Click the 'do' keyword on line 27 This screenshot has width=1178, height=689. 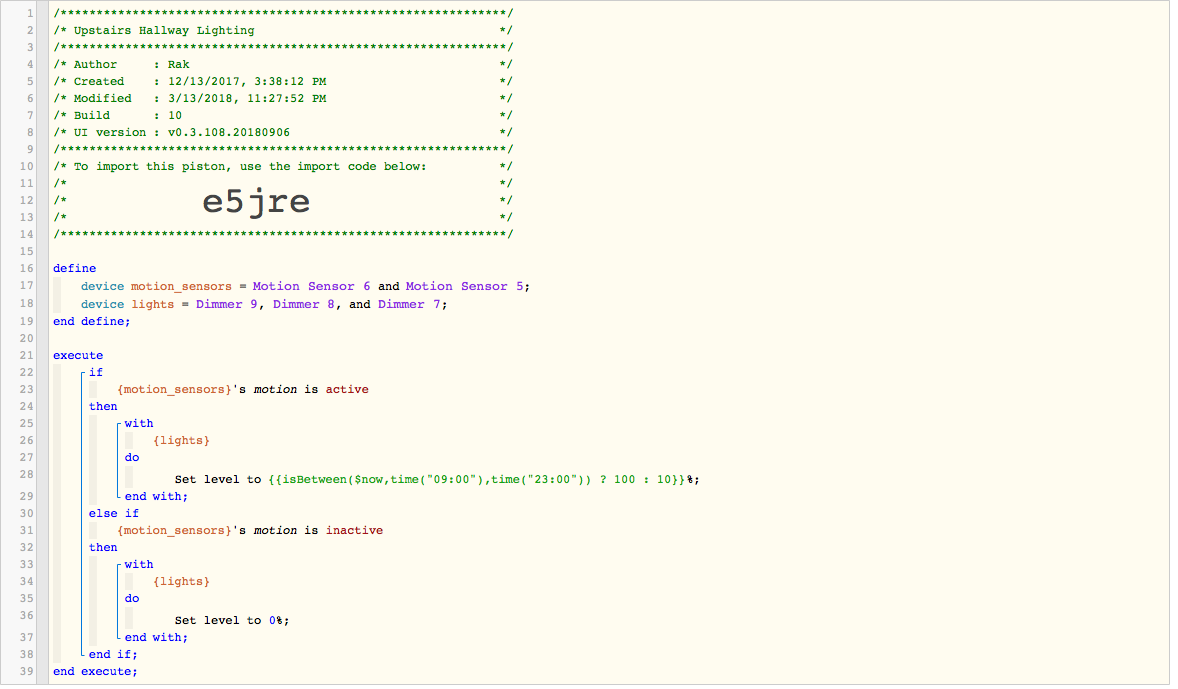pyautogui.click(x=132, y=458)
